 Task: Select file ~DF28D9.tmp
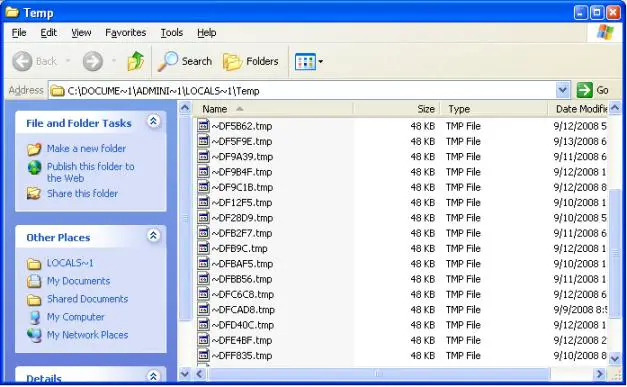tap(242, 218)
